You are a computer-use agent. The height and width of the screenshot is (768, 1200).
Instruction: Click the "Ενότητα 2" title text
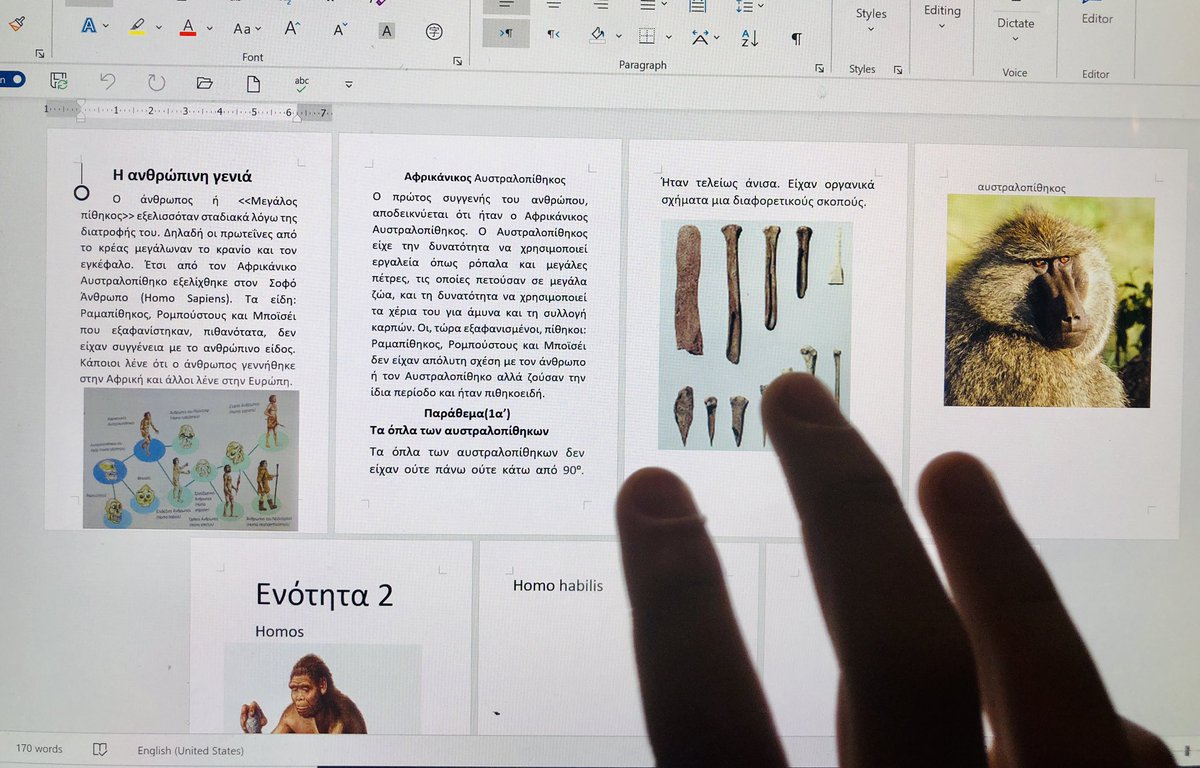[x=325, y=594]
